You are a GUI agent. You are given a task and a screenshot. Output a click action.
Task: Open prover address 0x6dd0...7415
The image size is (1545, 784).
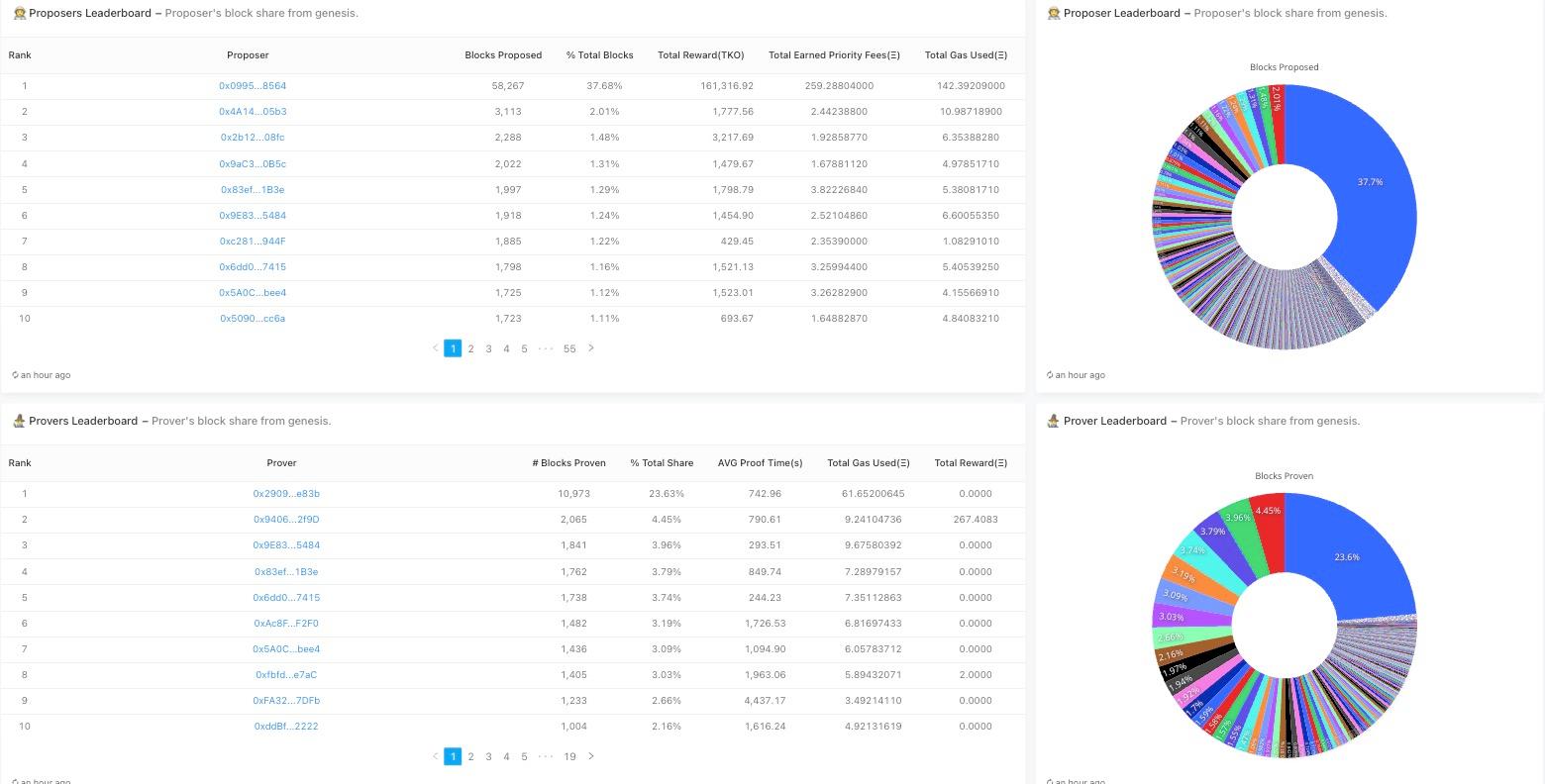[x=286, y=598]
